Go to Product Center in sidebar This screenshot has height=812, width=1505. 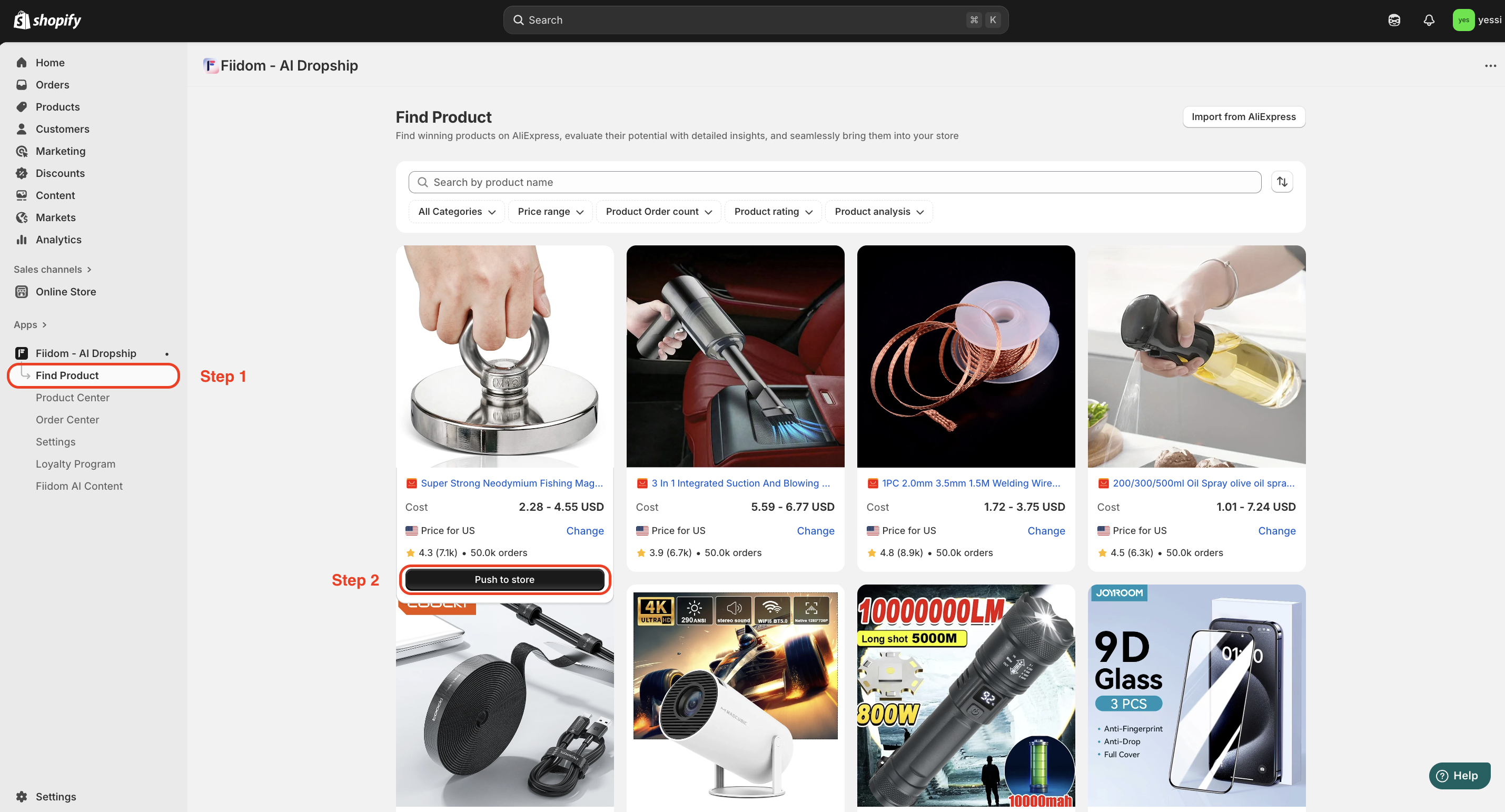(x=73, y=397)
